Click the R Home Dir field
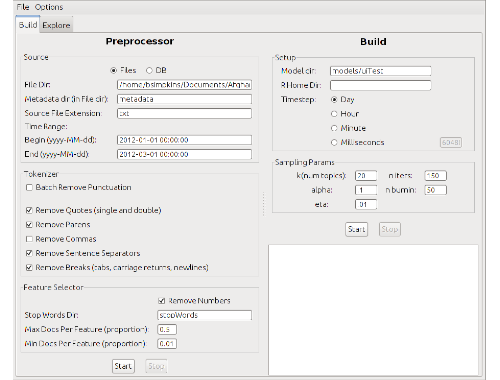The width and height of the screenshot is (500, 380). pos(381,85)
